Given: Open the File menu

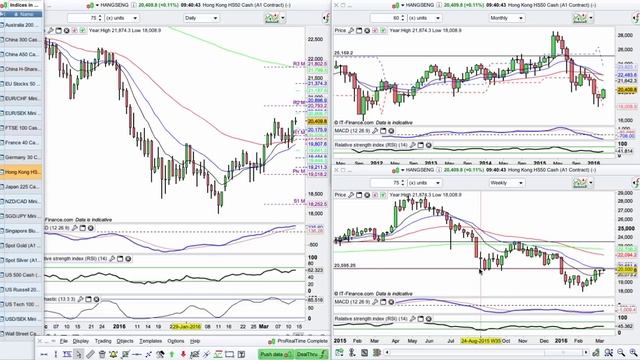Looking at the screenshot, I should (x=64, y=341).
